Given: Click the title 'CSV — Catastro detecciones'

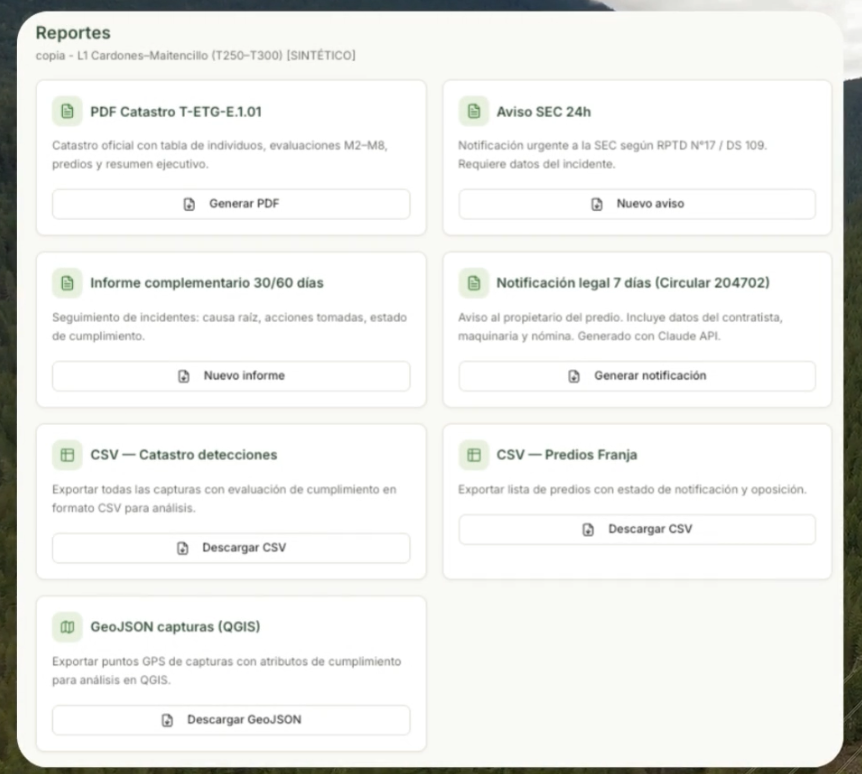Looking at the screenshot, I should pos(184,455).
